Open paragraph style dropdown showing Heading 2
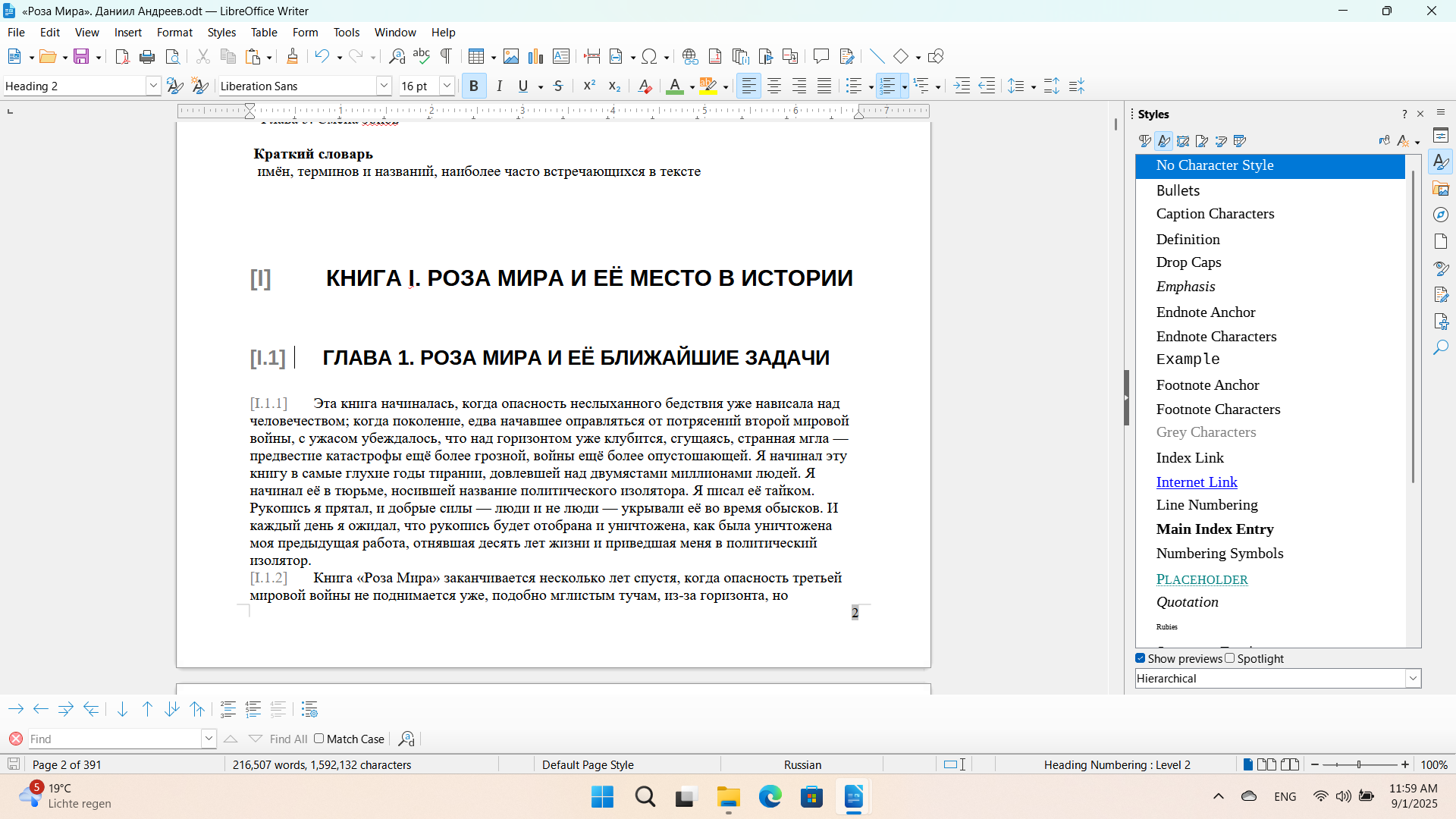Image resolution: width=1456 pixels, height=819 pixels. pyautogui.click(x=153, y=86)
